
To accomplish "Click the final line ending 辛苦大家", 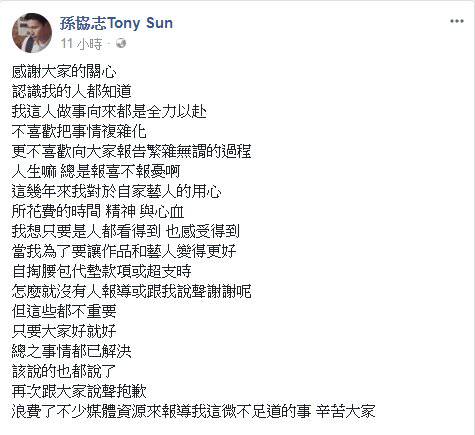I will 193,411.
